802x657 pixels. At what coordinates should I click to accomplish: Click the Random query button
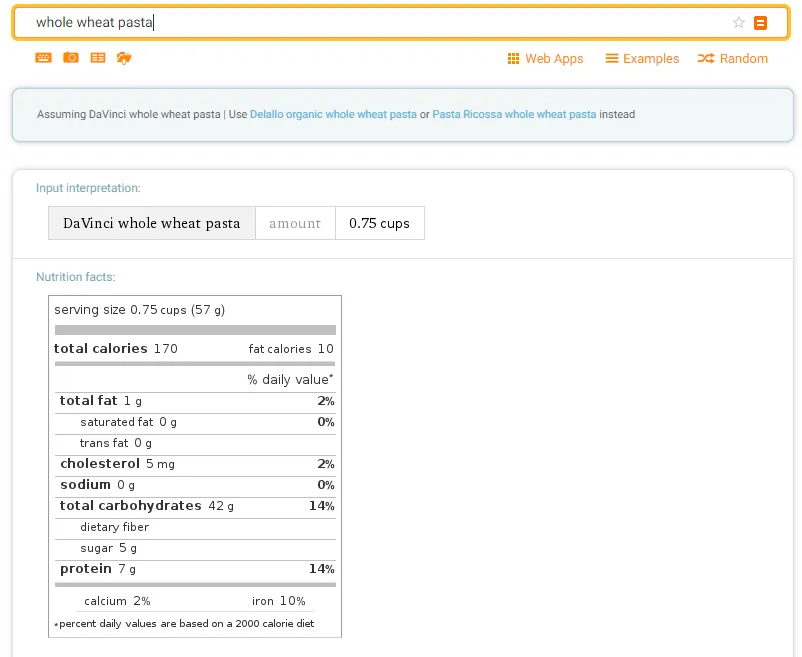click(x=733, y=59)
